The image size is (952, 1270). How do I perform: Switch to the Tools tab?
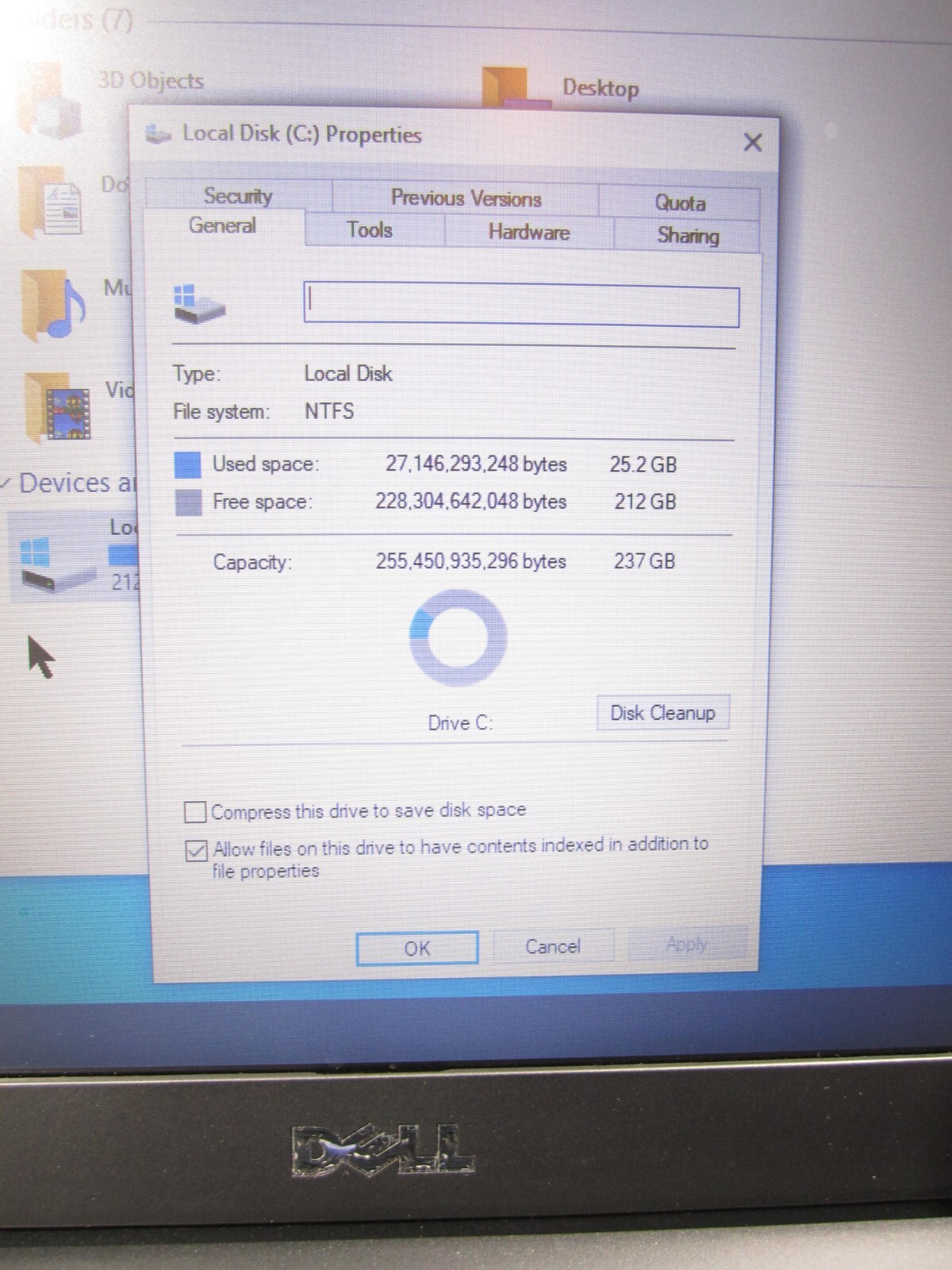(370, 230)
